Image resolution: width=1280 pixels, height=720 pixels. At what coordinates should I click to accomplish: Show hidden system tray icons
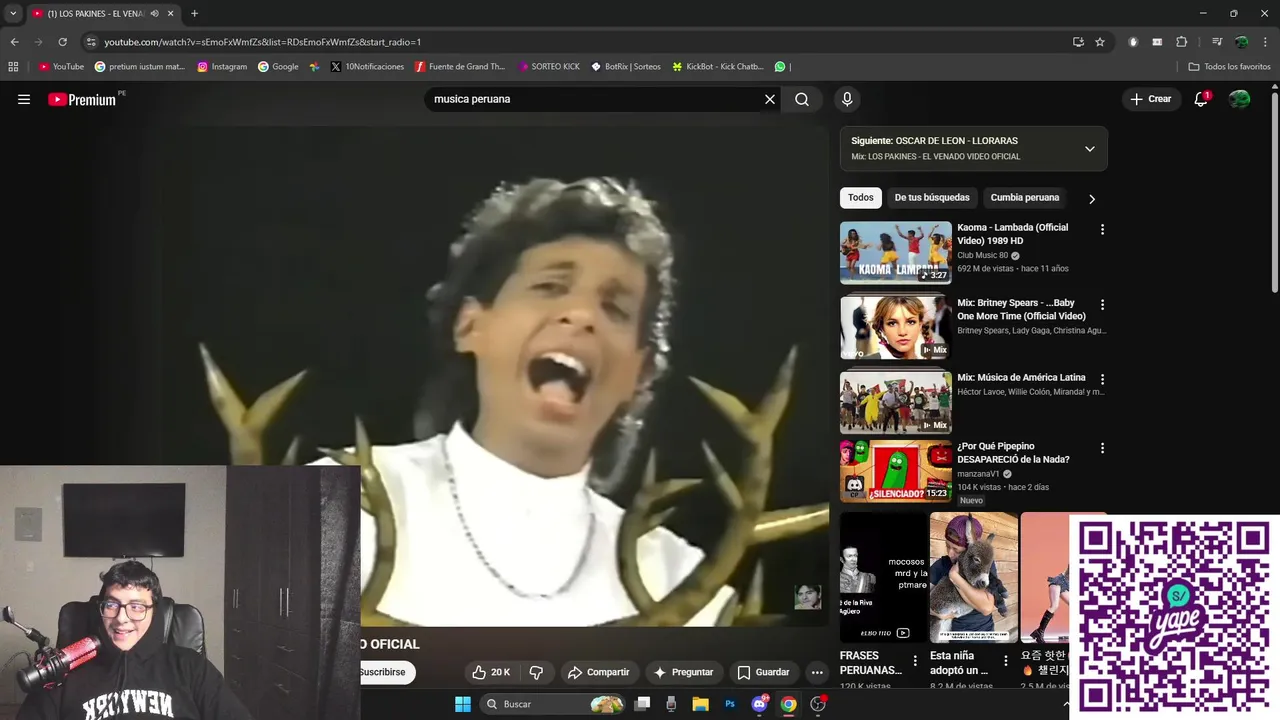(x=1065, y=704)
